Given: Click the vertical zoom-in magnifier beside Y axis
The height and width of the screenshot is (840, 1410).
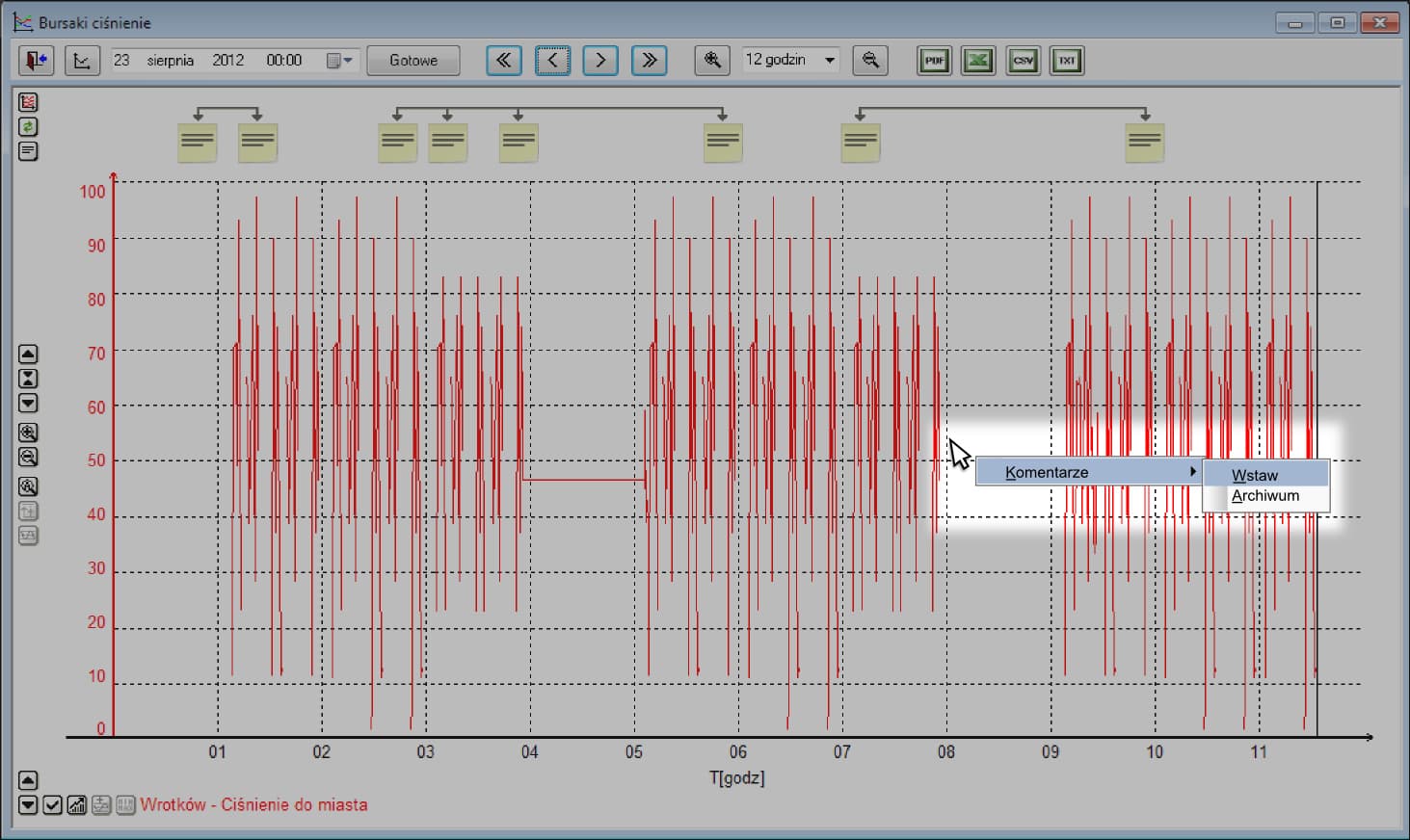Looking at the screenshot, I should tap(28, 433).
